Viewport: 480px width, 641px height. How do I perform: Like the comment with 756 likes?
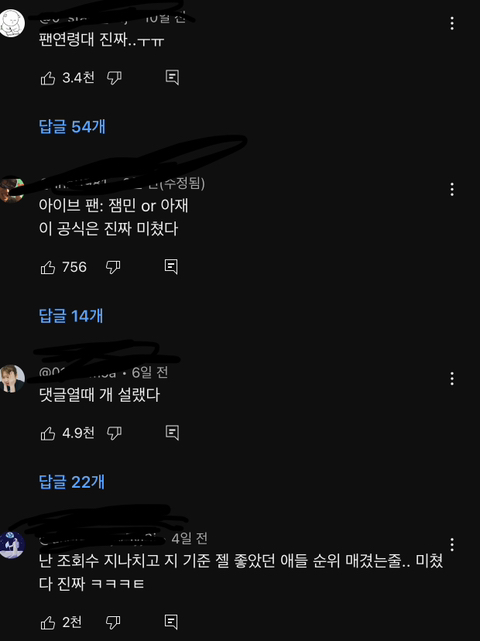coord(48,267)
